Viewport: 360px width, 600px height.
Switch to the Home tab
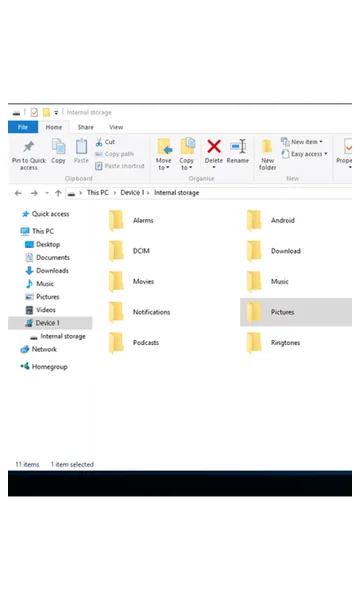54,127
